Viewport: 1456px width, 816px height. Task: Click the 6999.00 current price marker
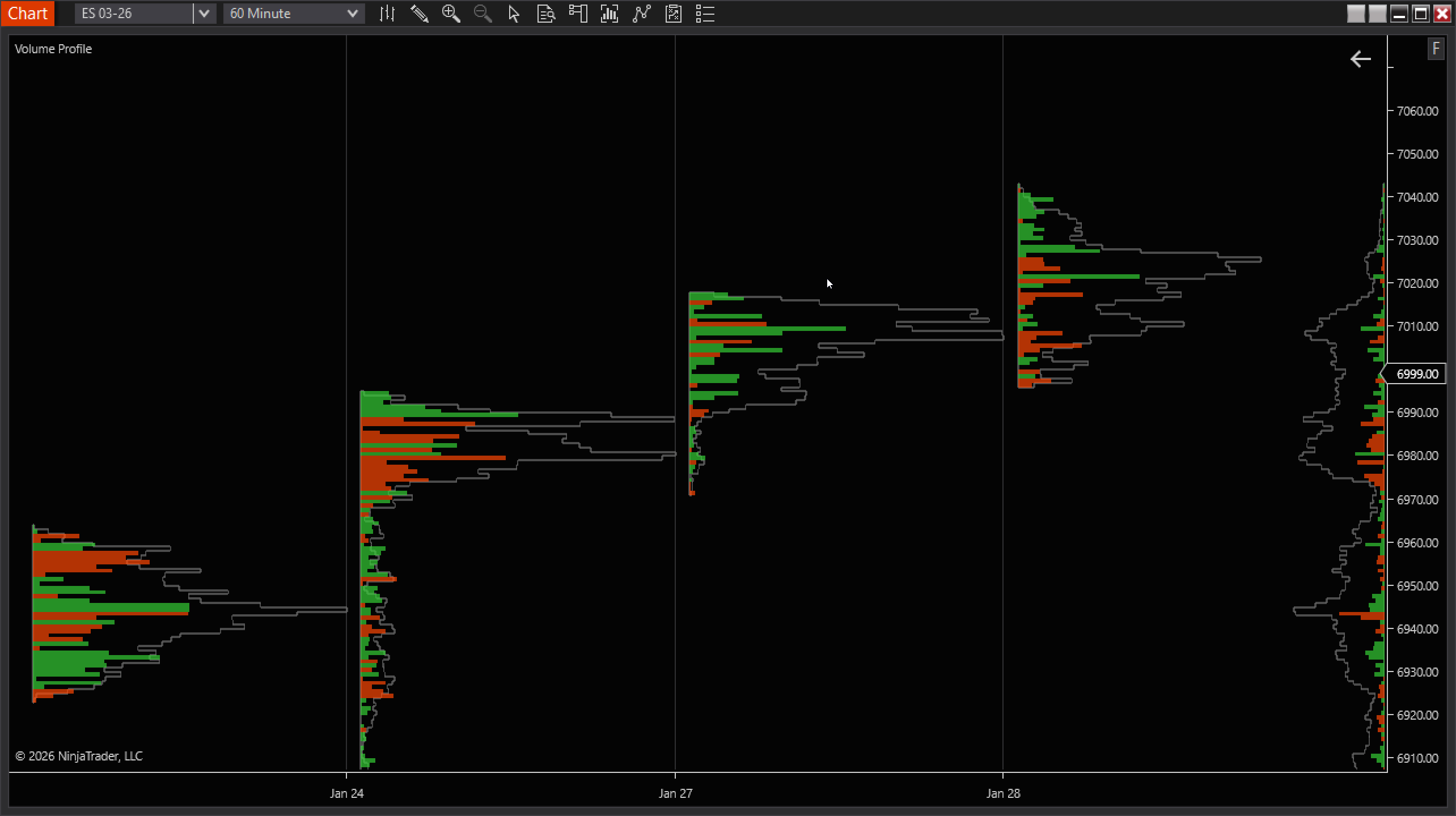tap(1414, 374)
